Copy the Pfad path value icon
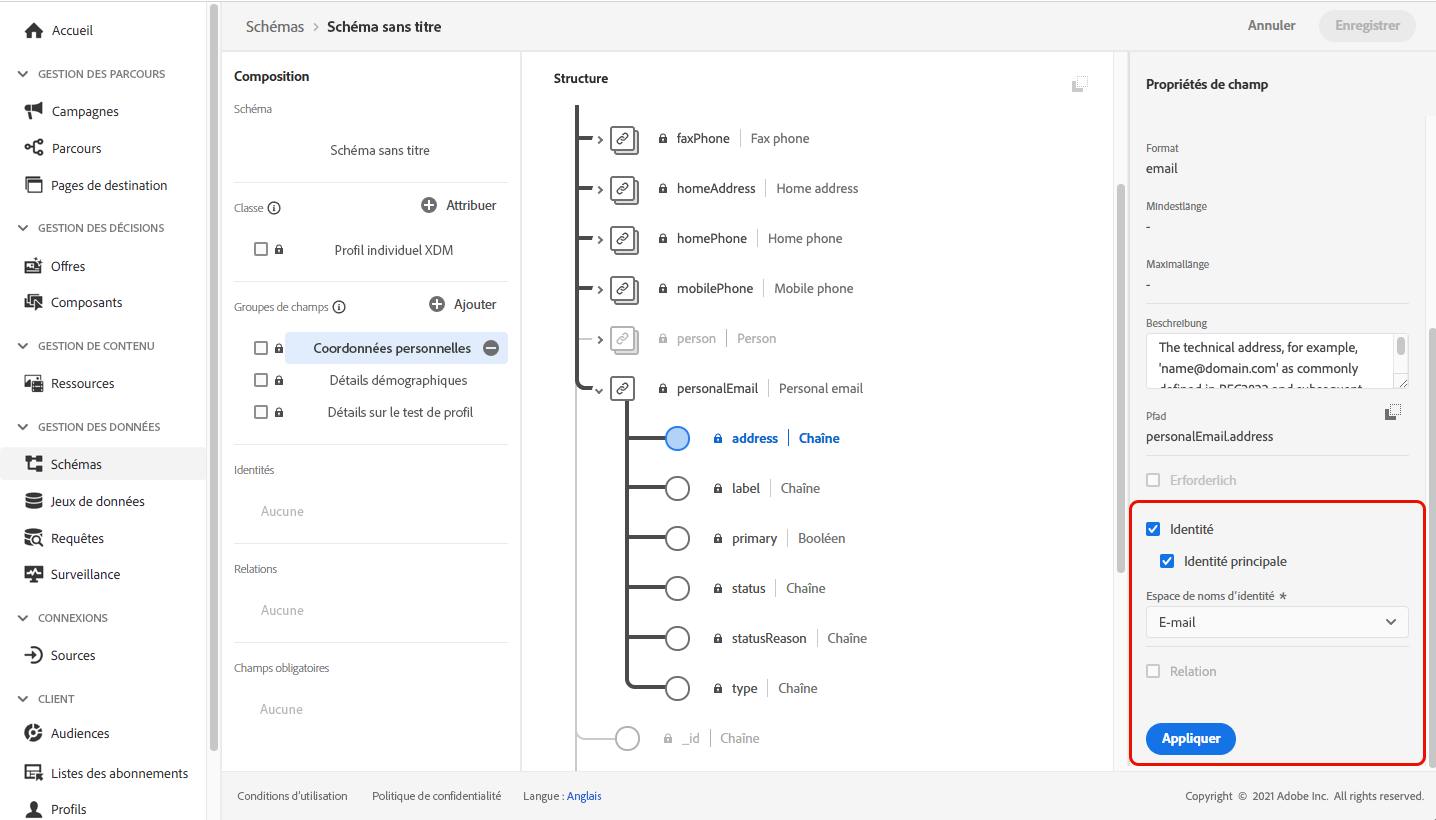The width and height of the screenshot is (1436, 820). click(1394, 412)
